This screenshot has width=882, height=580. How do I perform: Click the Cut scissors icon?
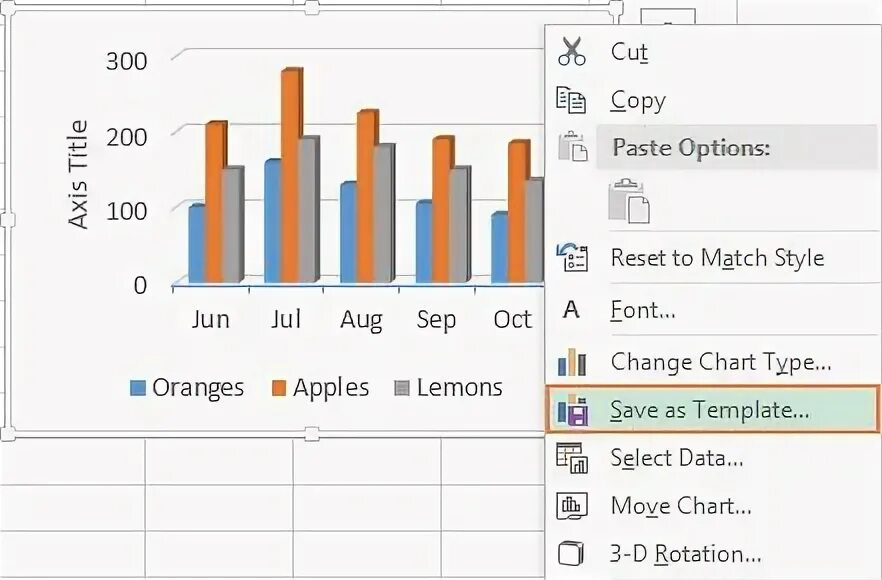(572, 51)
